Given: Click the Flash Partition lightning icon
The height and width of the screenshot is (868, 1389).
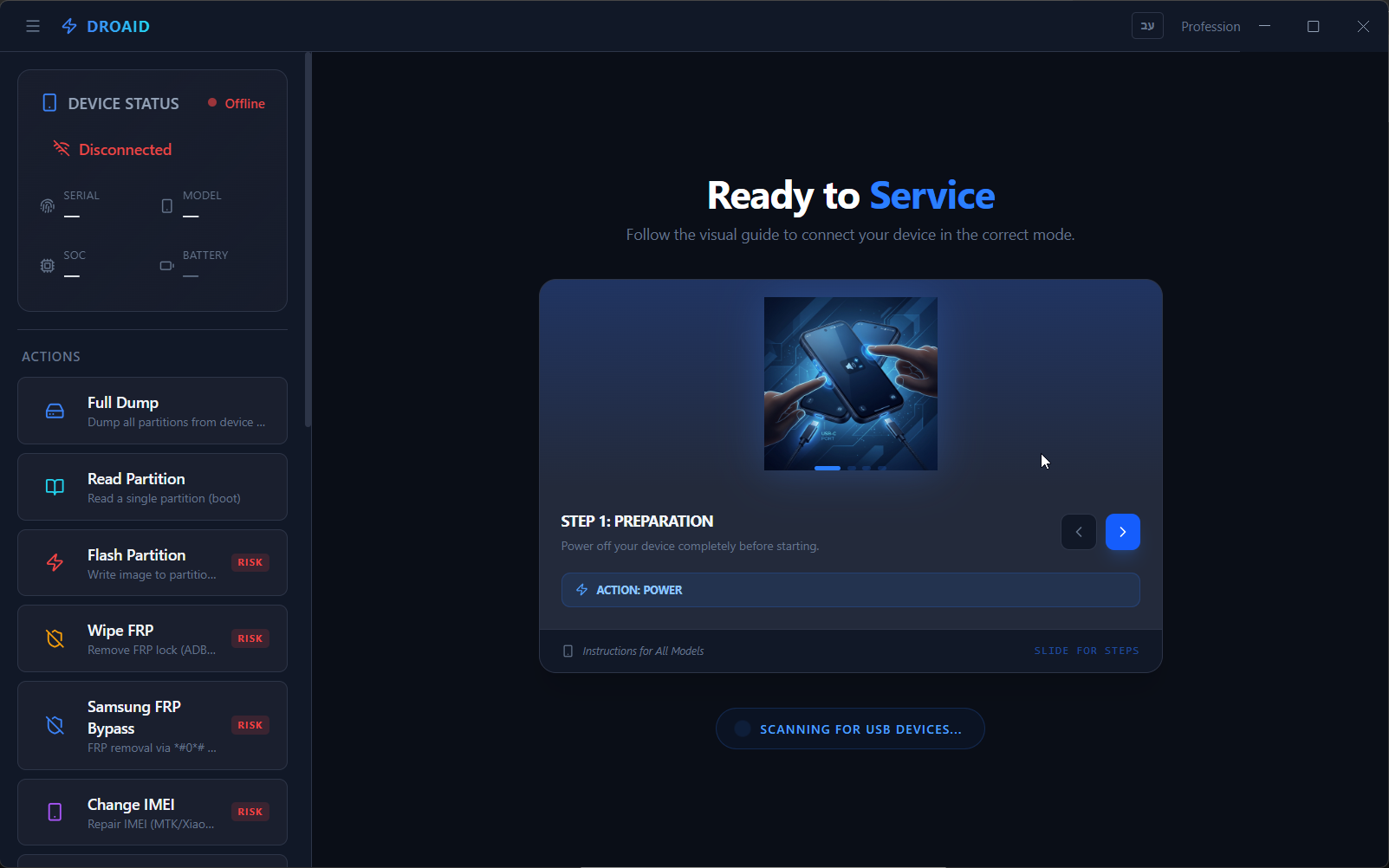Looking at the screenshot, I should pyautogui.click(x=55, y=563).
